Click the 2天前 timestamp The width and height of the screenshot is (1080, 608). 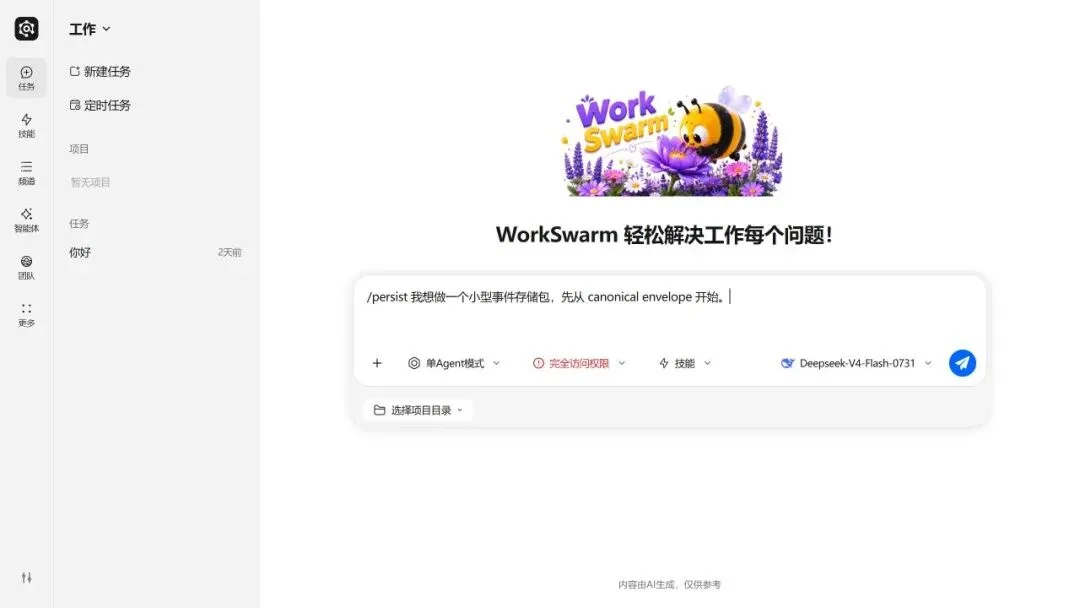tap(229, 253)
